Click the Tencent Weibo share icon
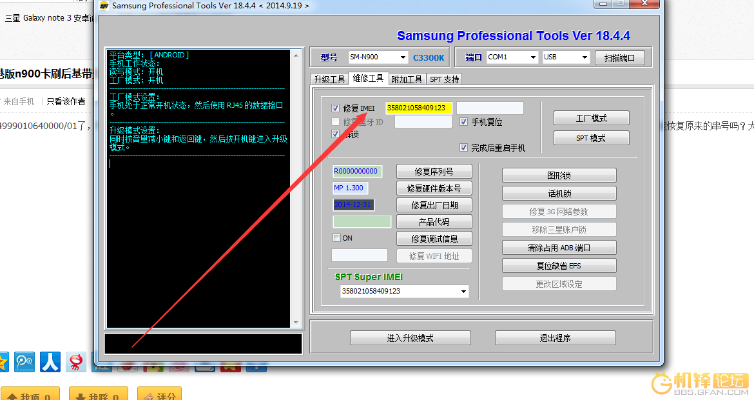 tap(24, 360)
